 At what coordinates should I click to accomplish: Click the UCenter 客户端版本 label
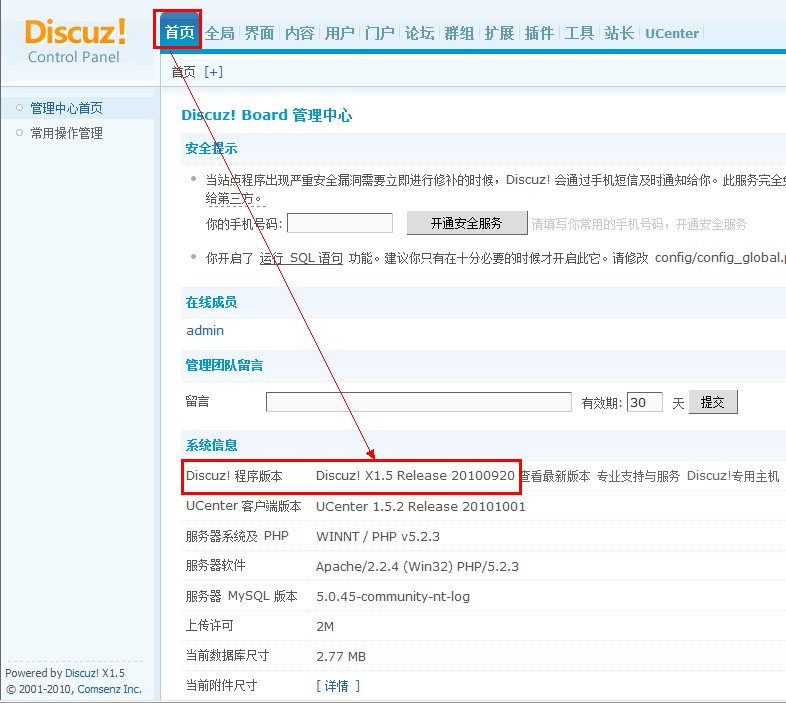point(244,506)
